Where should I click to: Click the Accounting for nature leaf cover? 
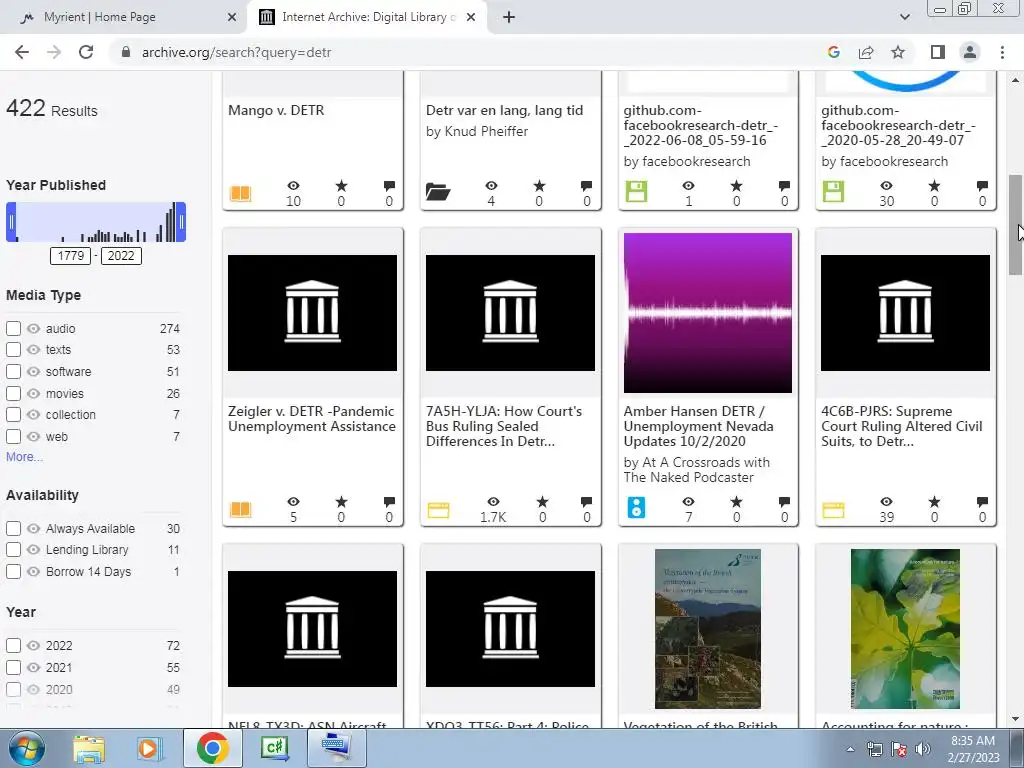point(905,629)
